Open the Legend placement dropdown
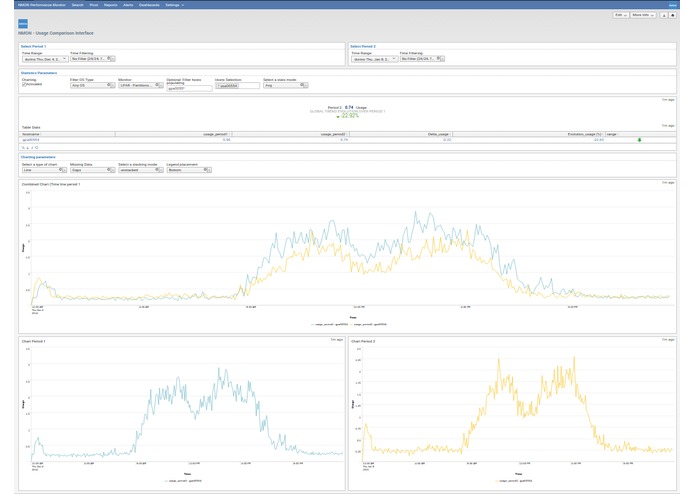This screenshot has height=494, width=695. tap(189, 170)
